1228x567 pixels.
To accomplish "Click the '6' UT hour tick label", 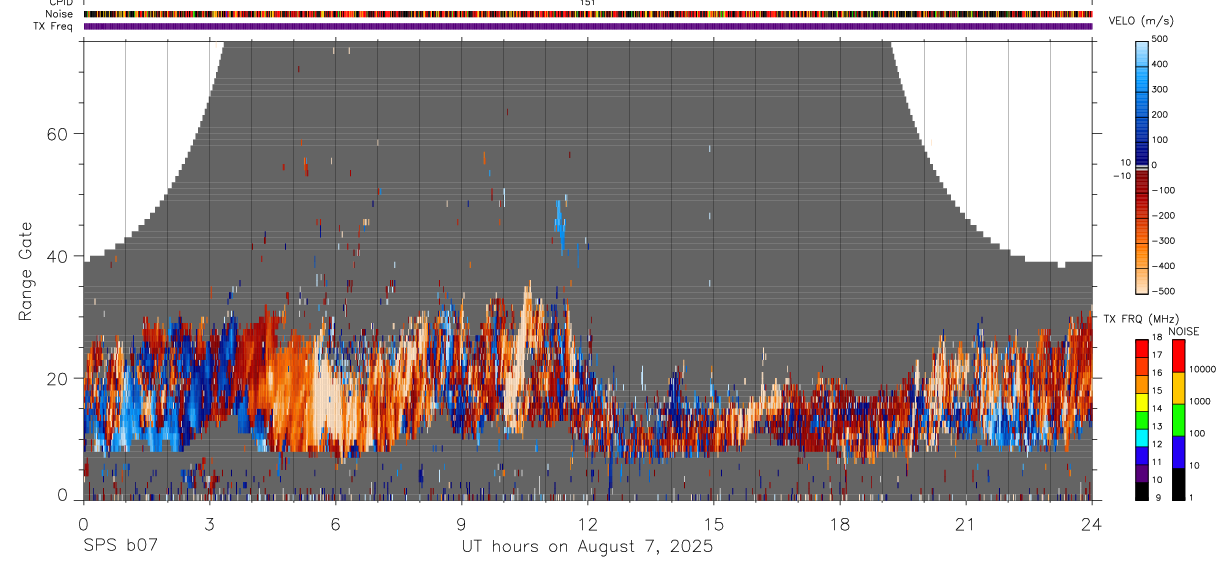I will tap(336, 523).
